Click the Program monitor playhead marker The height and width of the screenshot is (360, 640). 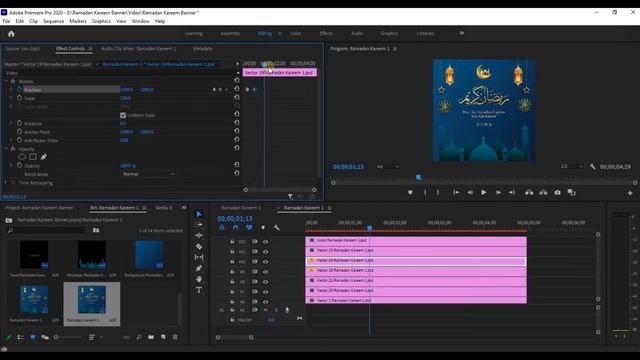tap(418, 177)
